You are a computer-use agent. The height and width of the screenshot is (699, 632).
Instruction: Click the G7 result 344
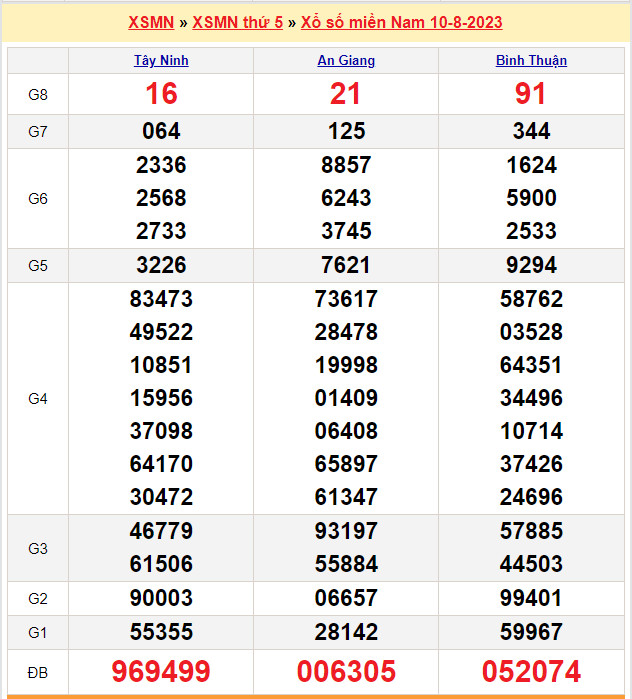tap(531, 131)
